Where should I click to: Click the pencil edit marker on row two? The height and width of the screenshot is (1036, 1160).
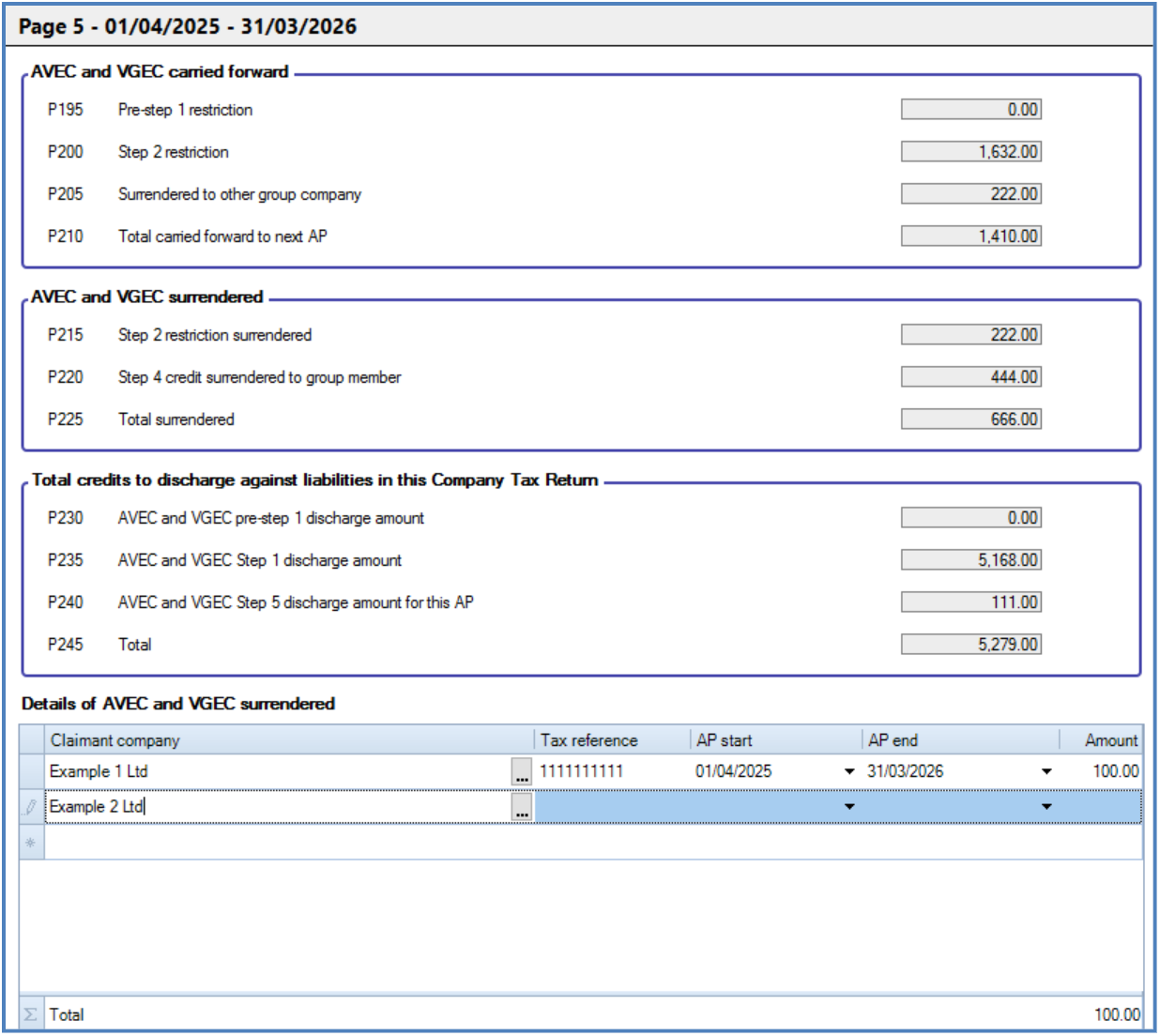click(31, 806)
